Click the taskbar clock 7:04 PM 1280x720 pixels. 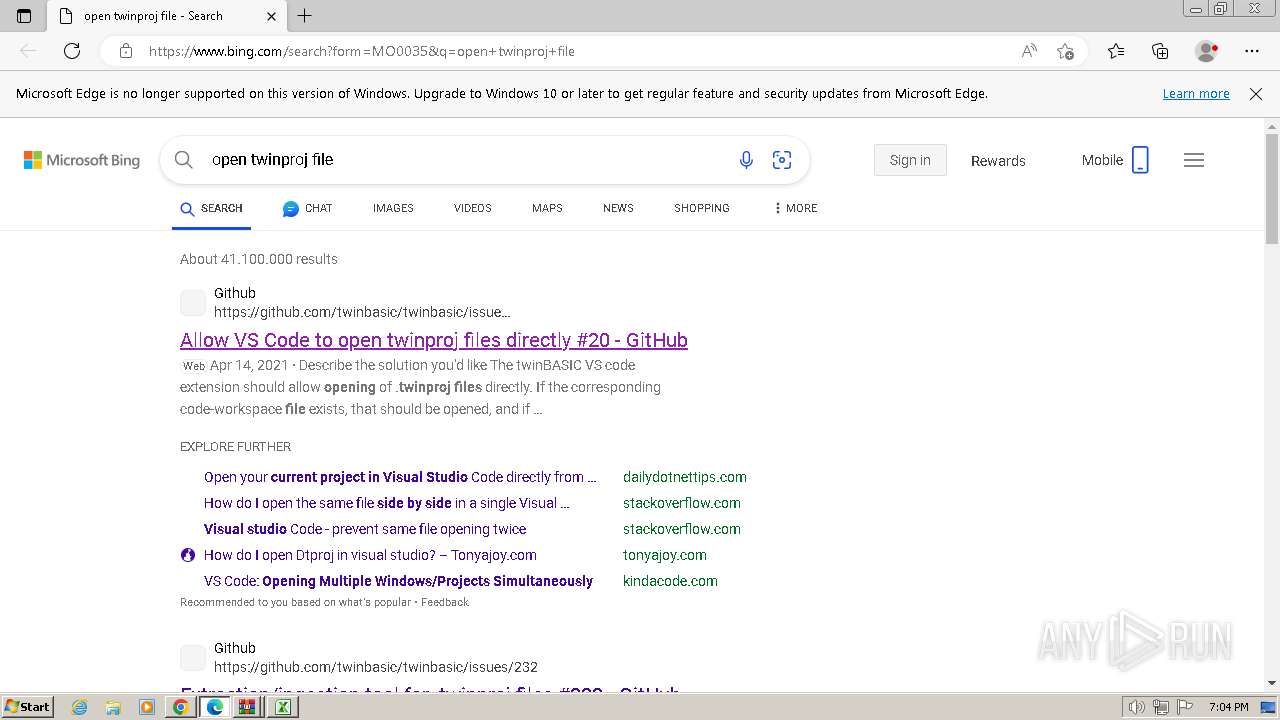tap(1229, 707)
